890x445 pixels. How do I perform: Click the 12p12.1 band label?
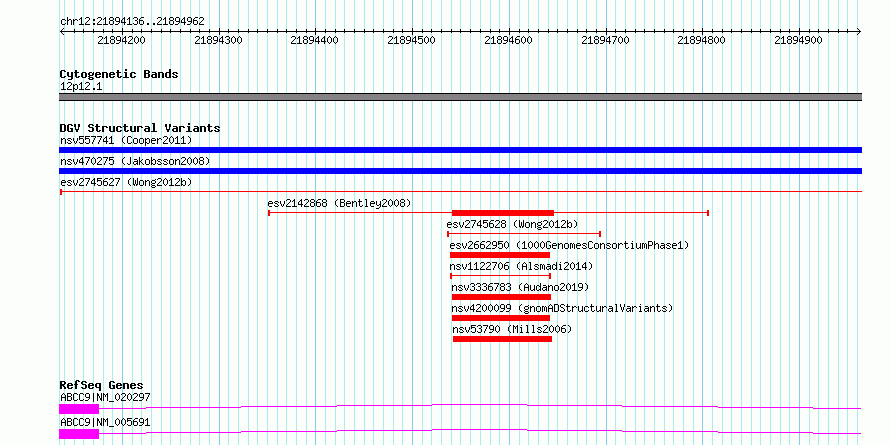click(81, 87)
